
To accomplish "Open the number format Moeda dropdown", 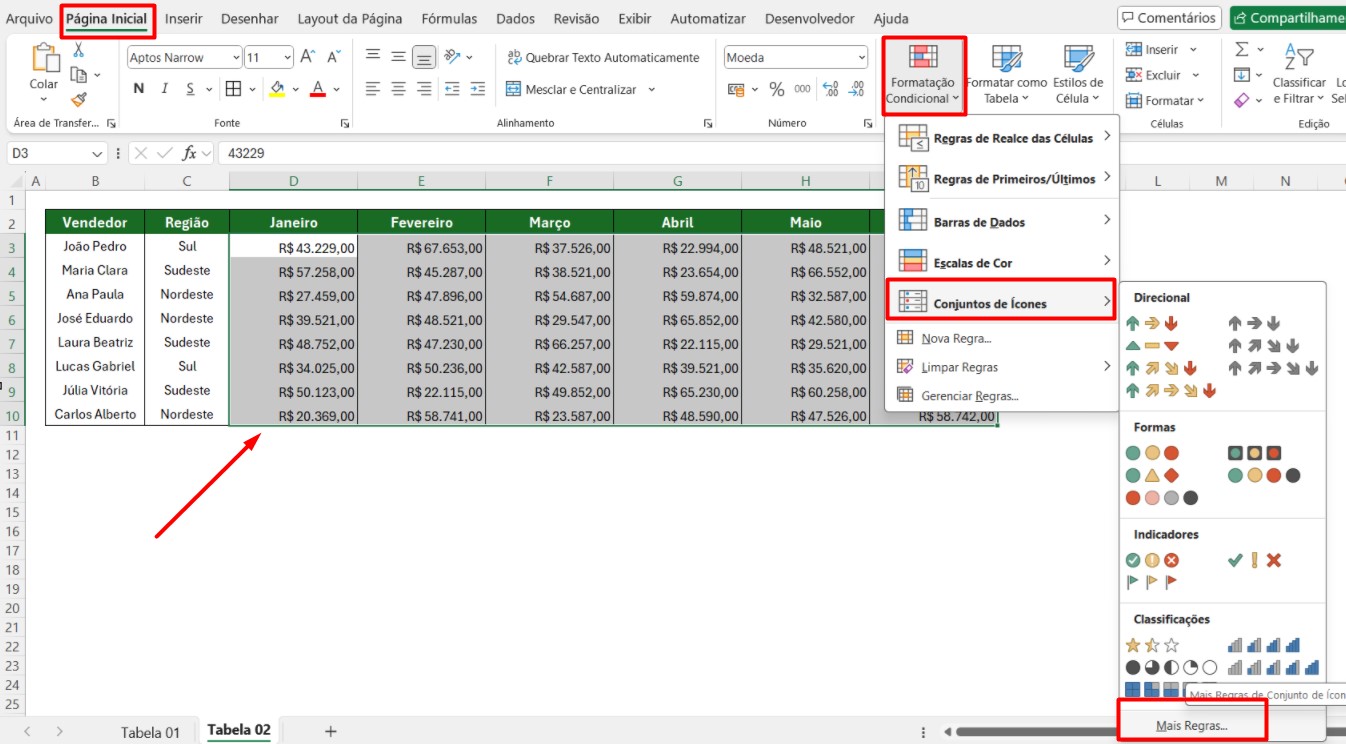I will pyautogui.click(x=861, y=58).
